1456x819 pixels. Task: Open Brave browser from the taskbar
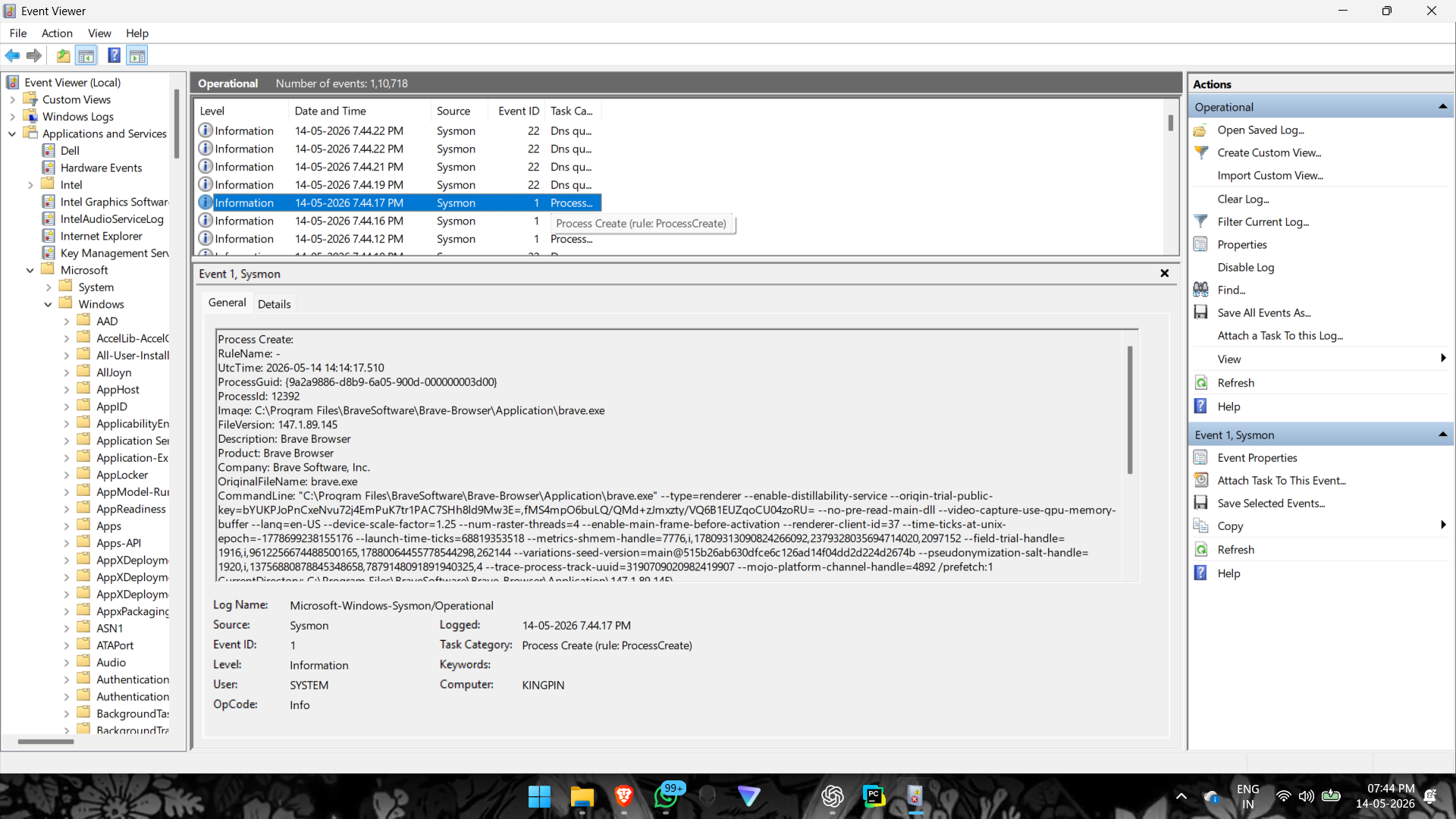[x=623, y=796]
